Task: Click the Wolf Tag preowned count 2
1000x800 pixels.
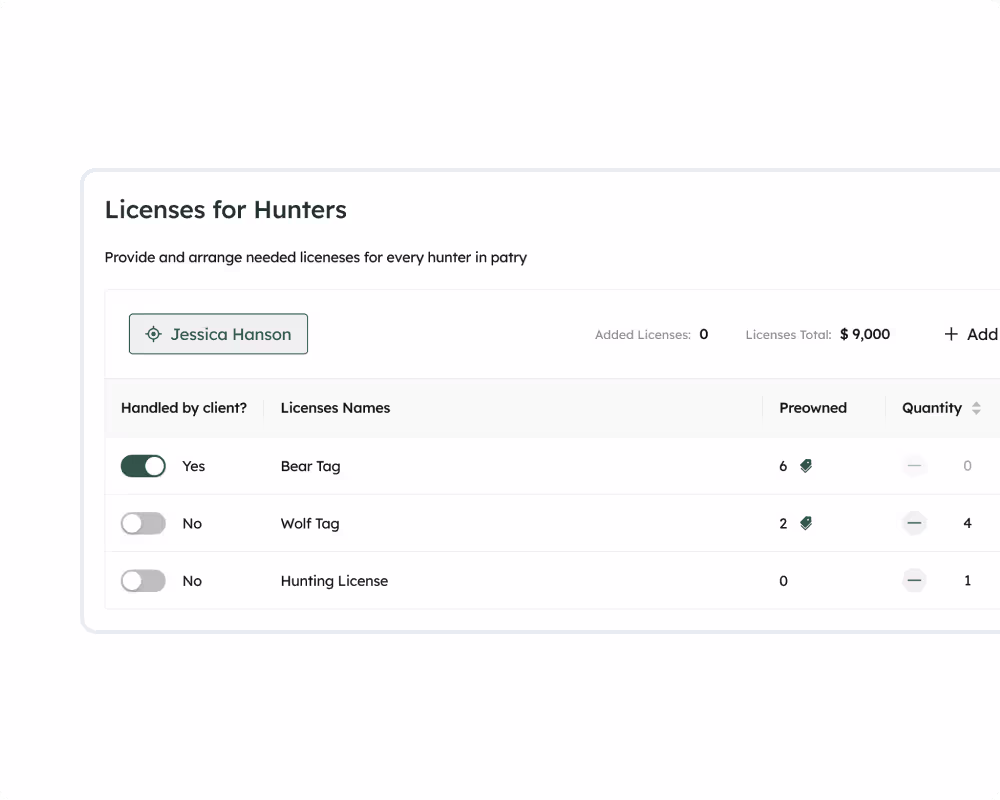Action: click(x=783, y=524)
